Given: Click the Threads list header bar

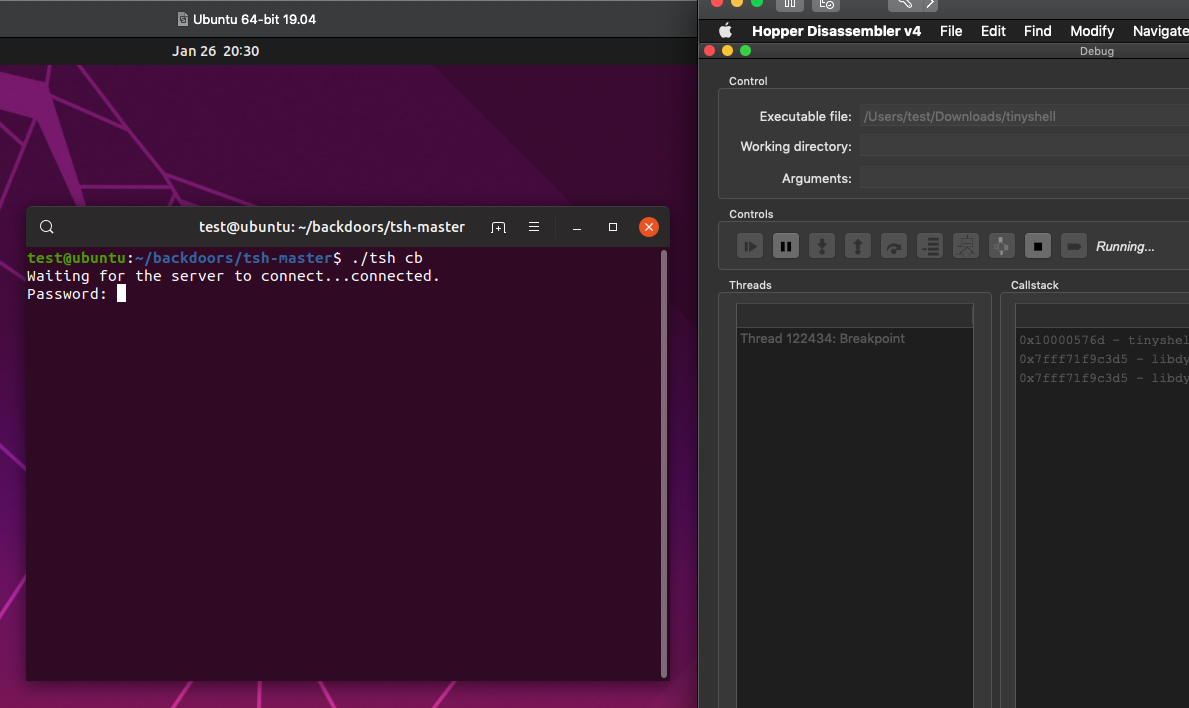Looking at the screenshot, I should point(855,315).
